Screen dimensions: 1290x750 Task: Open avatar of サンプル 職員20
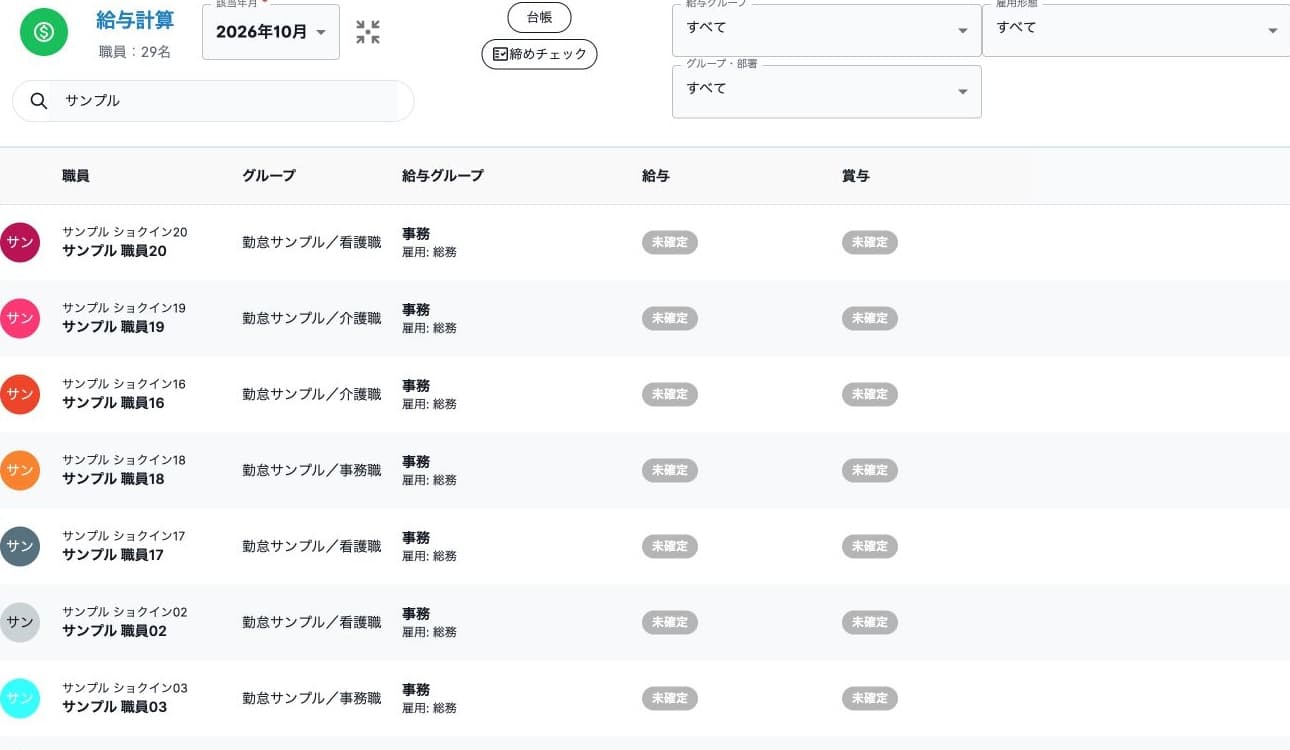tap(20, 242)
